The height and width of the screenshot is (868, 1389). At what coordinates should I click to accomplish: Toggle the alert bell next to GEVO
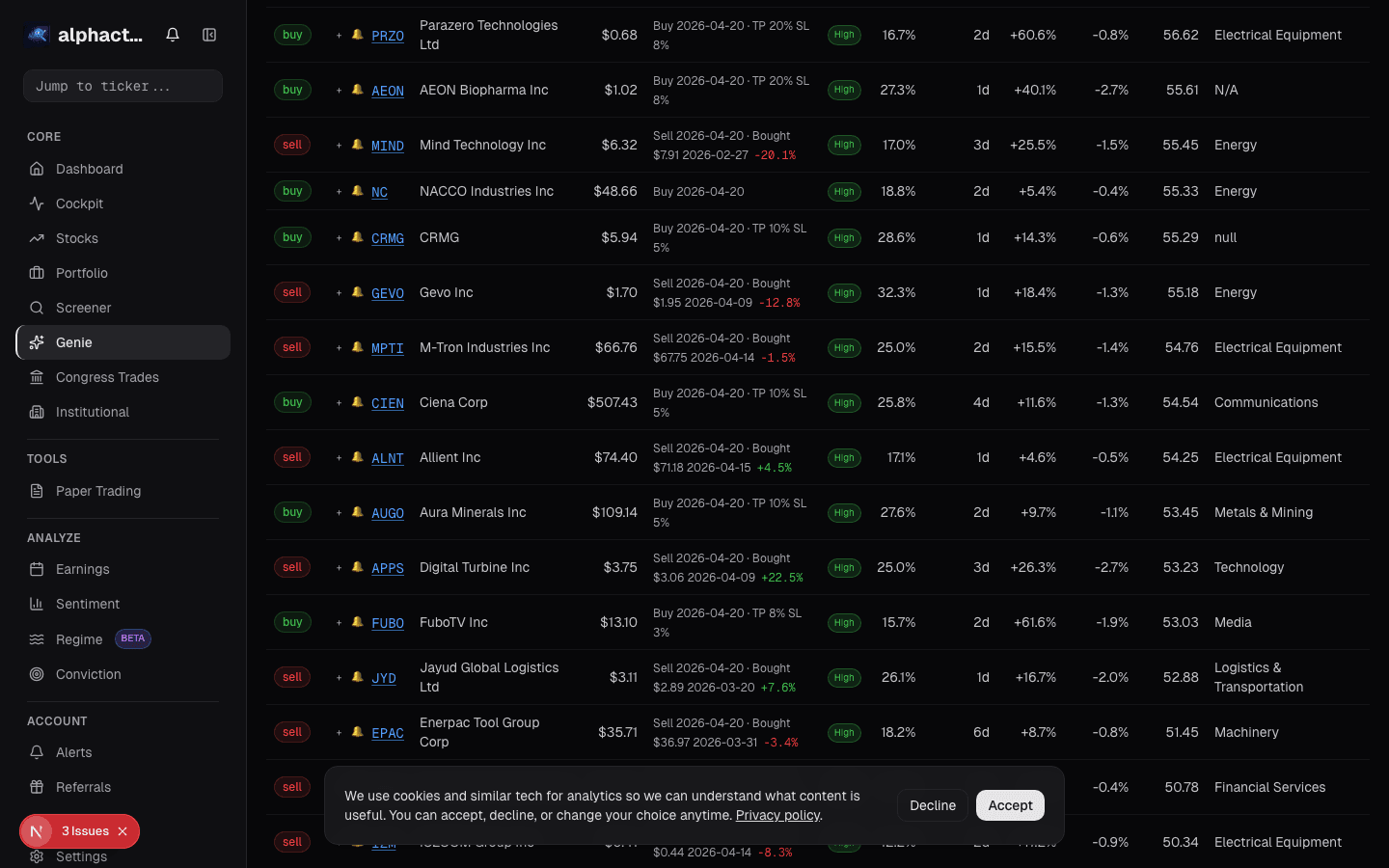358,293
